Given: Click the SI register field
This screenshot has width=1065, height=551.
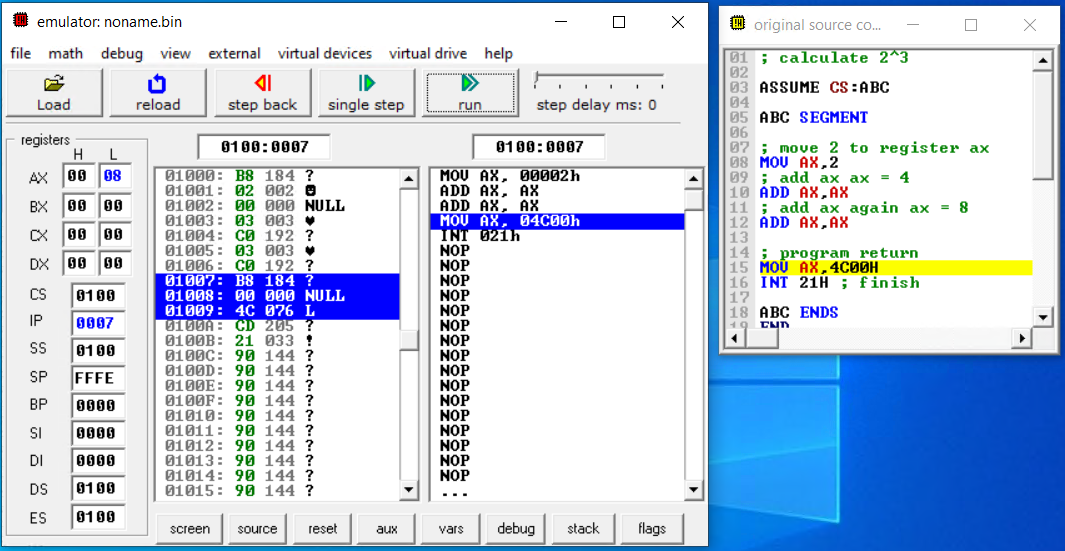Looking at the screenshot, I should [98, 433].
